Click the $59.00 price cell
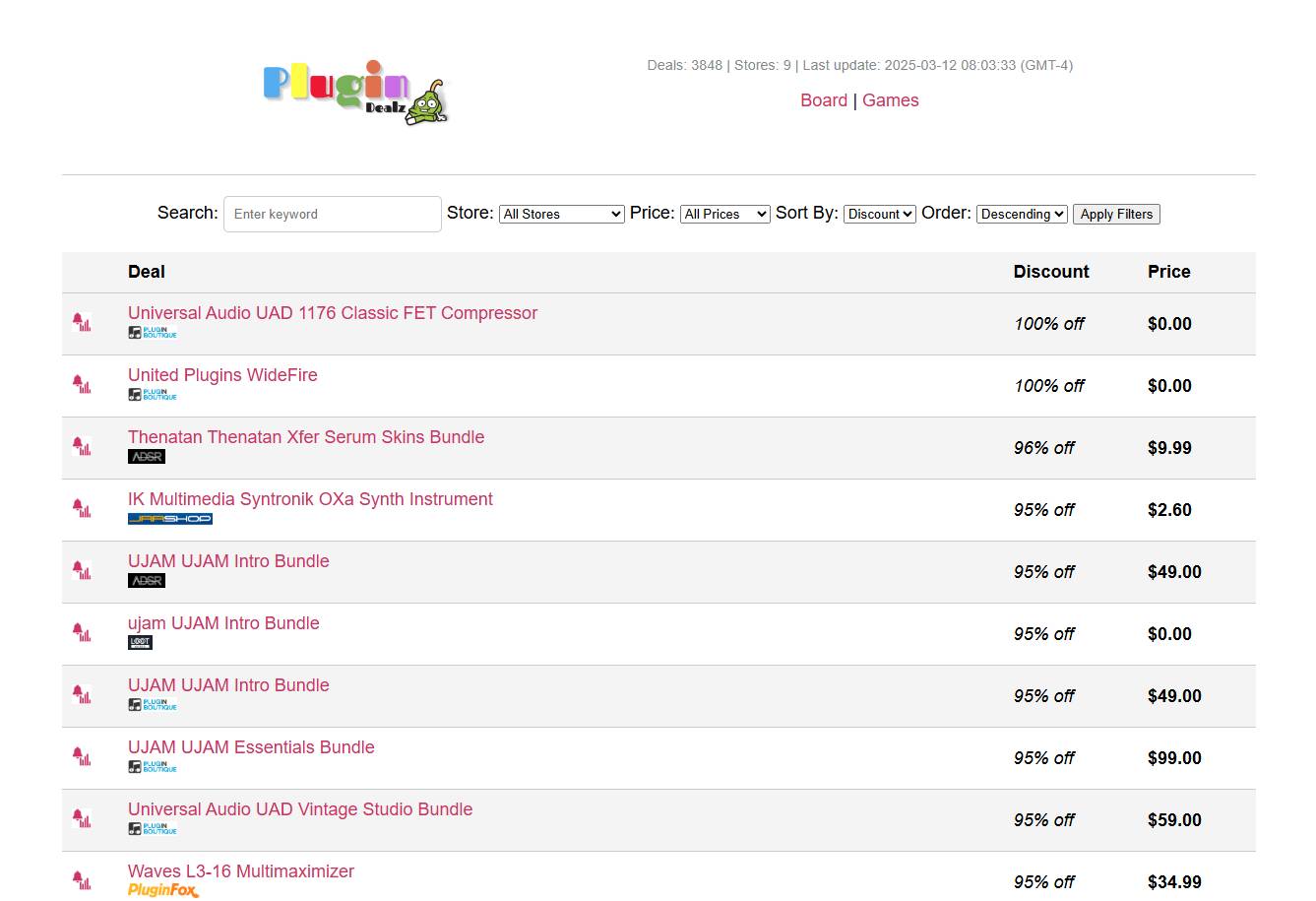Image resolution: width=1316 pixels, height=901 pixels. coord(1174,820)
